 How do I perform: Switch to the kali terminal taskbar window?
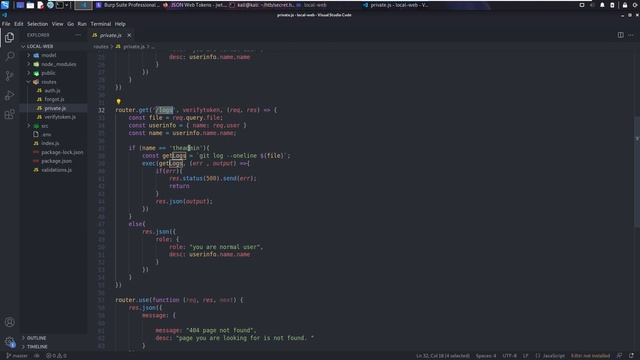262,5
